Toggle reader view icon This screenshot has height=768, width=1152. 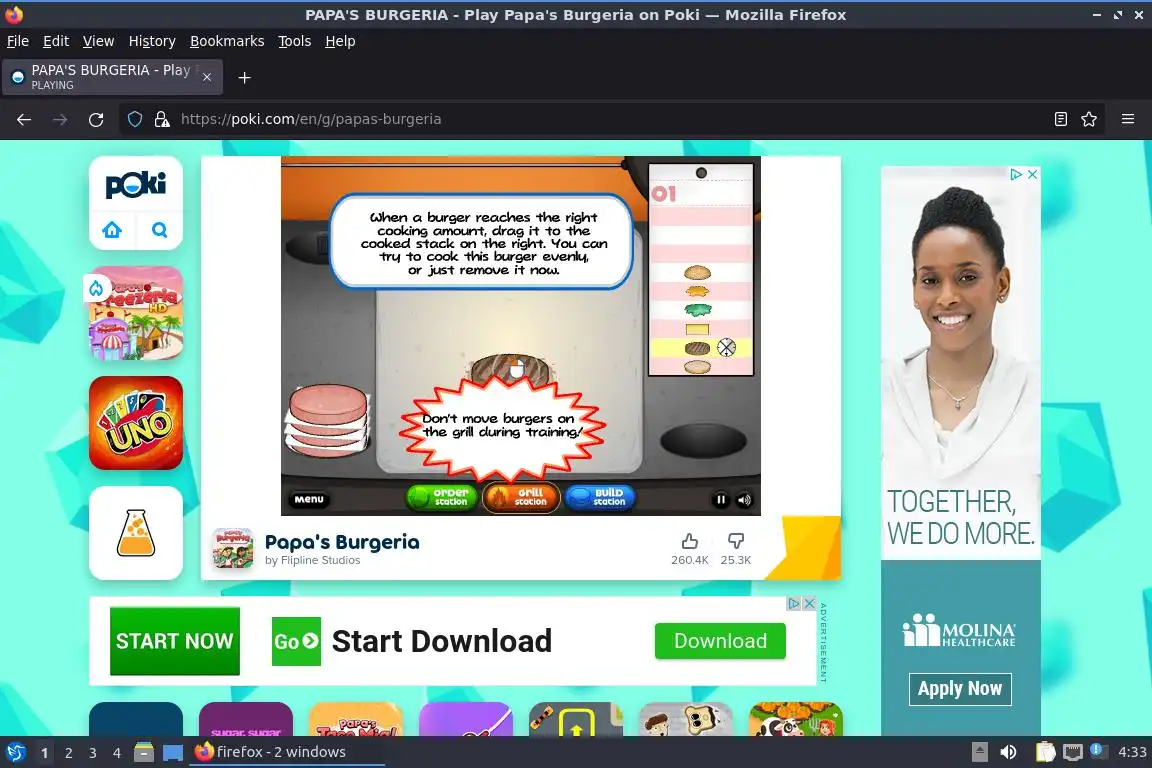[x=1061, y=119]
